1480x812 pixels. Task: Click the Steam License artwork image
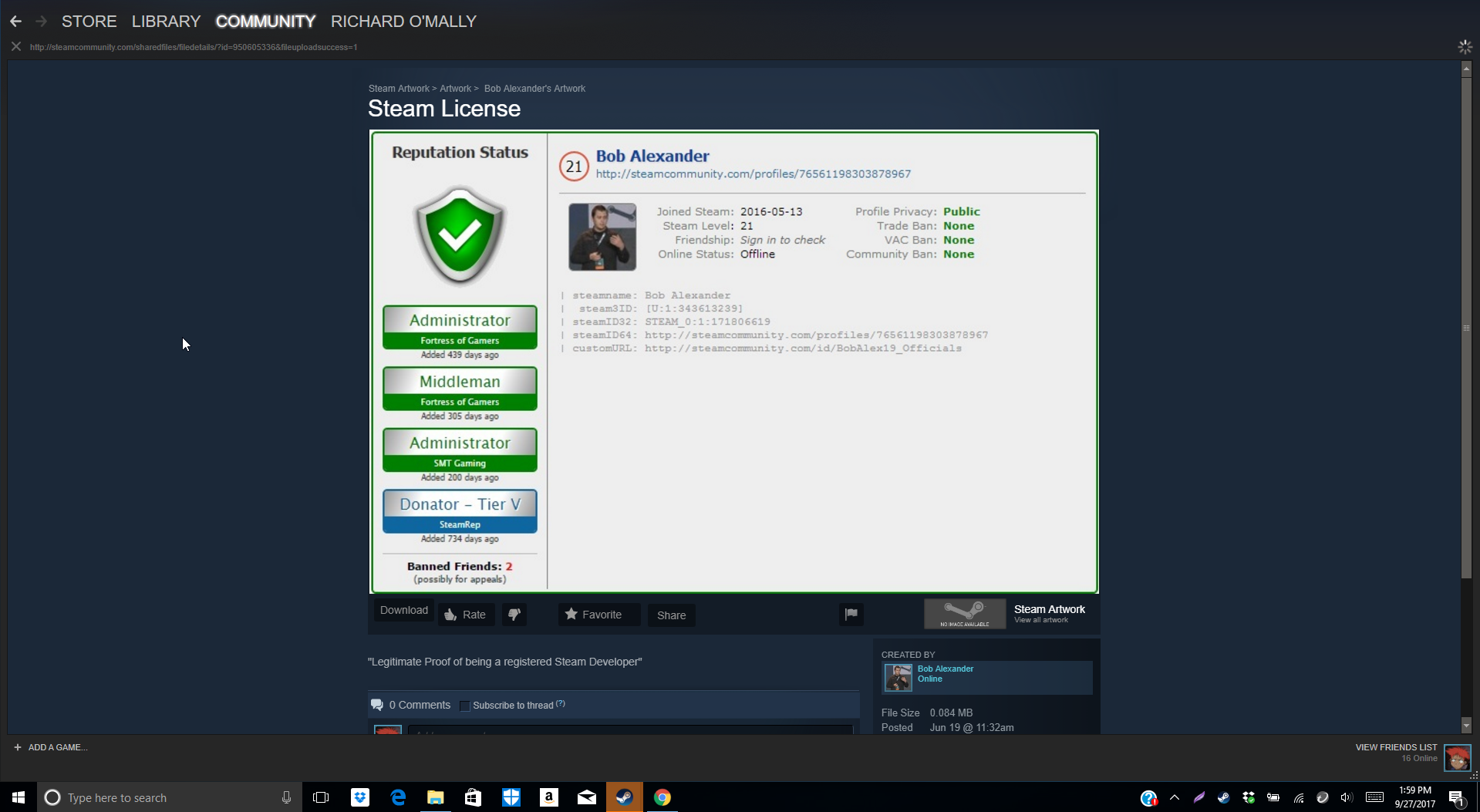[733, 362]
